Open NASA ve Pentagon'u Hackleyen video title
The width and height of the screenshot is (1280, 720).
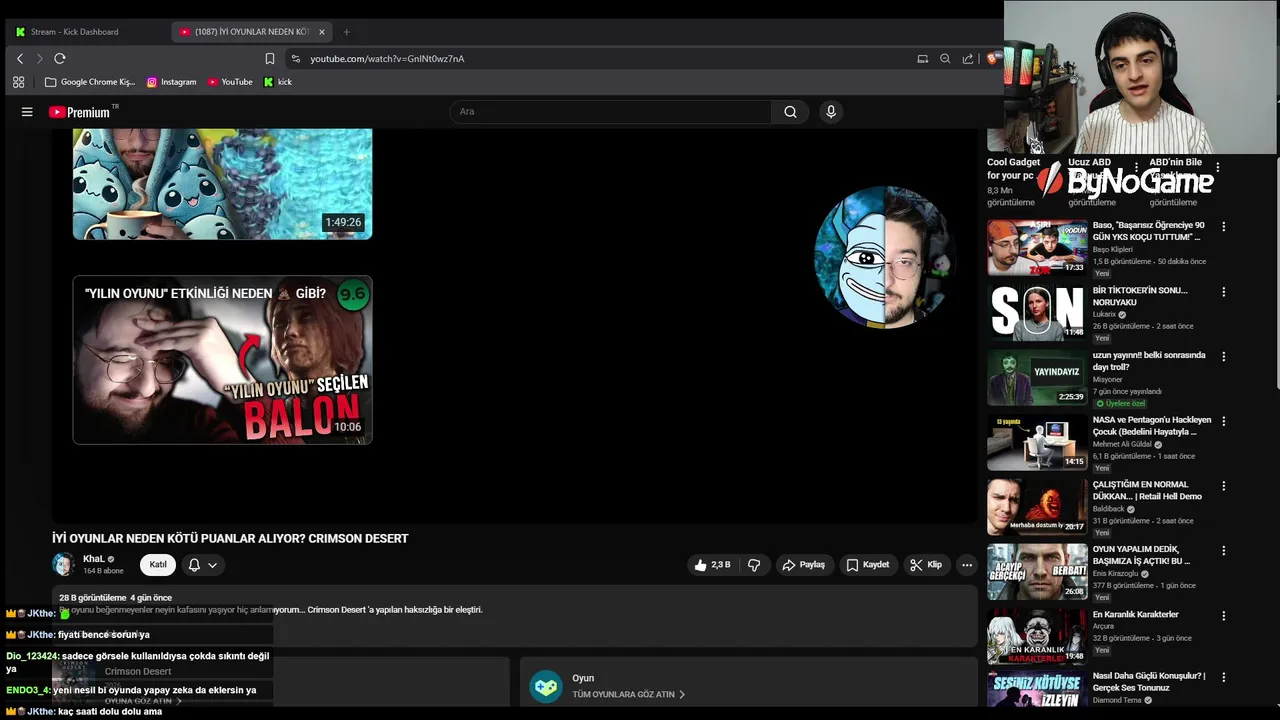pyautogui.click(x=1152, y=426)
